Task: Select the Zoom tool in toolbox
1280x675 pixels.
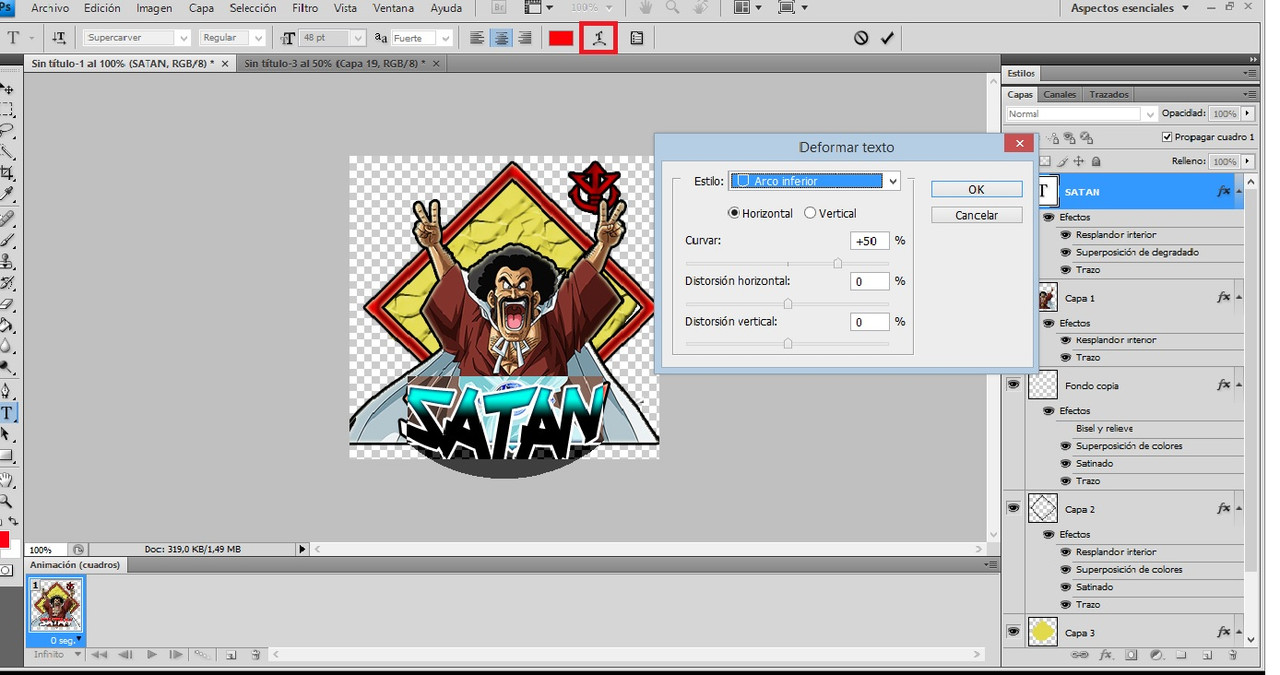Action: click(x=7, y=501)
